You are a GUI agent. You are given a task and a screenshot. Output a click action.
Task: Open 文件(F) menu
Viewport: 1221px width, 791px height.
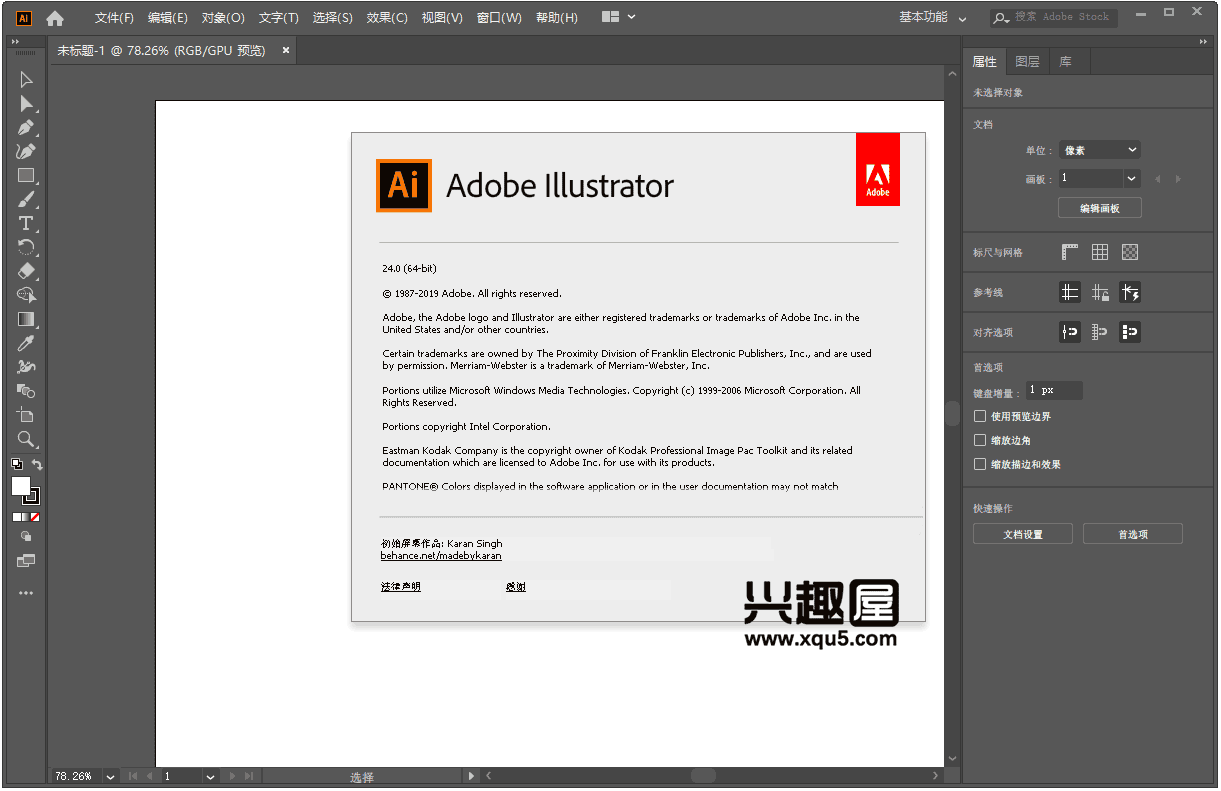(114, 18)
